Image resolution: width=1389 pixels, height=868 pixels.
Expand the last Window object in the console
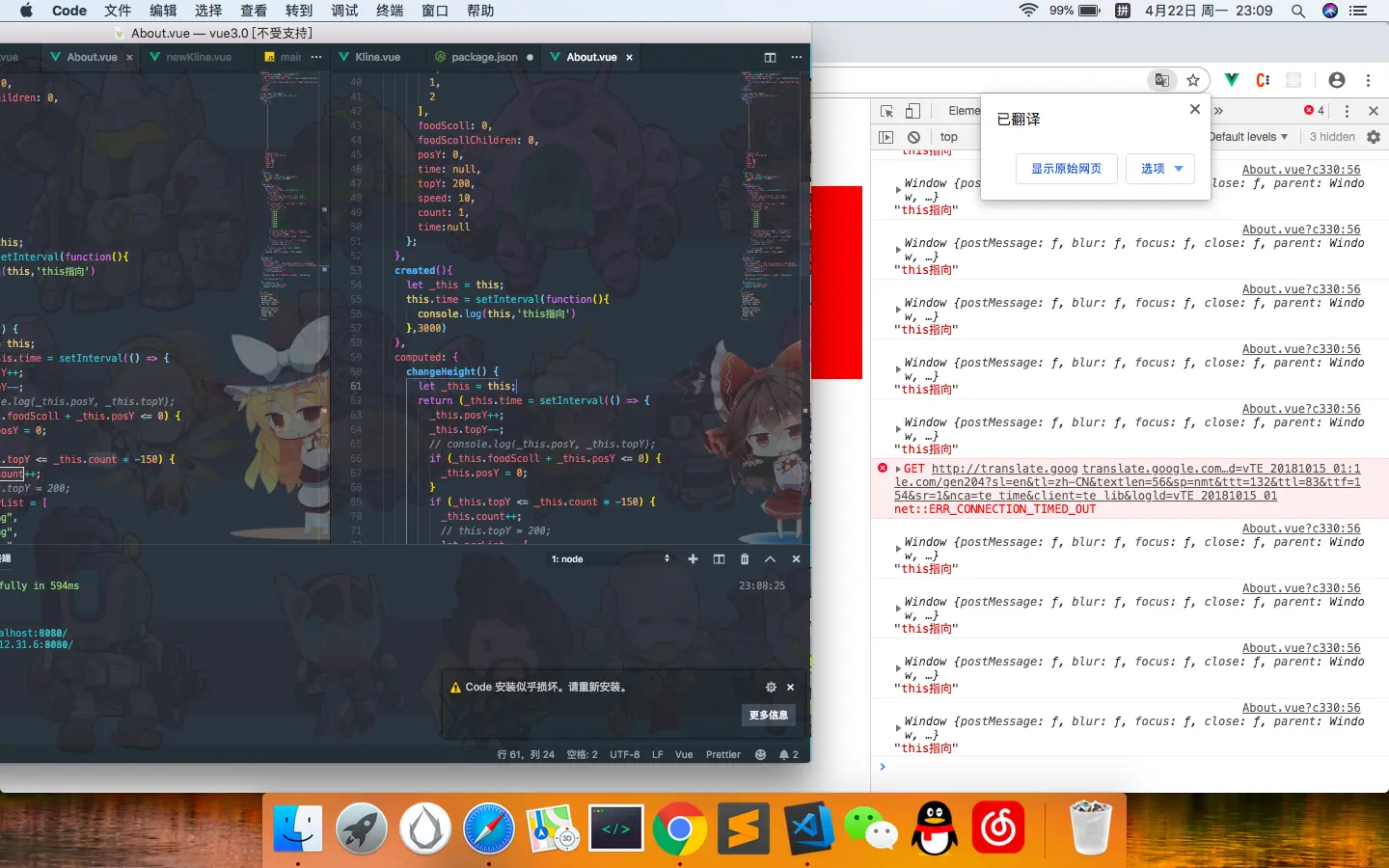click(898, 728)
